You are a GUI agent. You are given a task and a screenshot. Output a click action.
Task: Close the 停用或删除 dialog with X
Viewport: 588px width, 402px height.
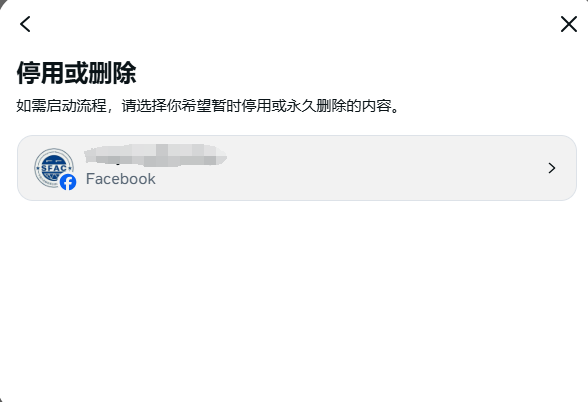tap(568, 24)
